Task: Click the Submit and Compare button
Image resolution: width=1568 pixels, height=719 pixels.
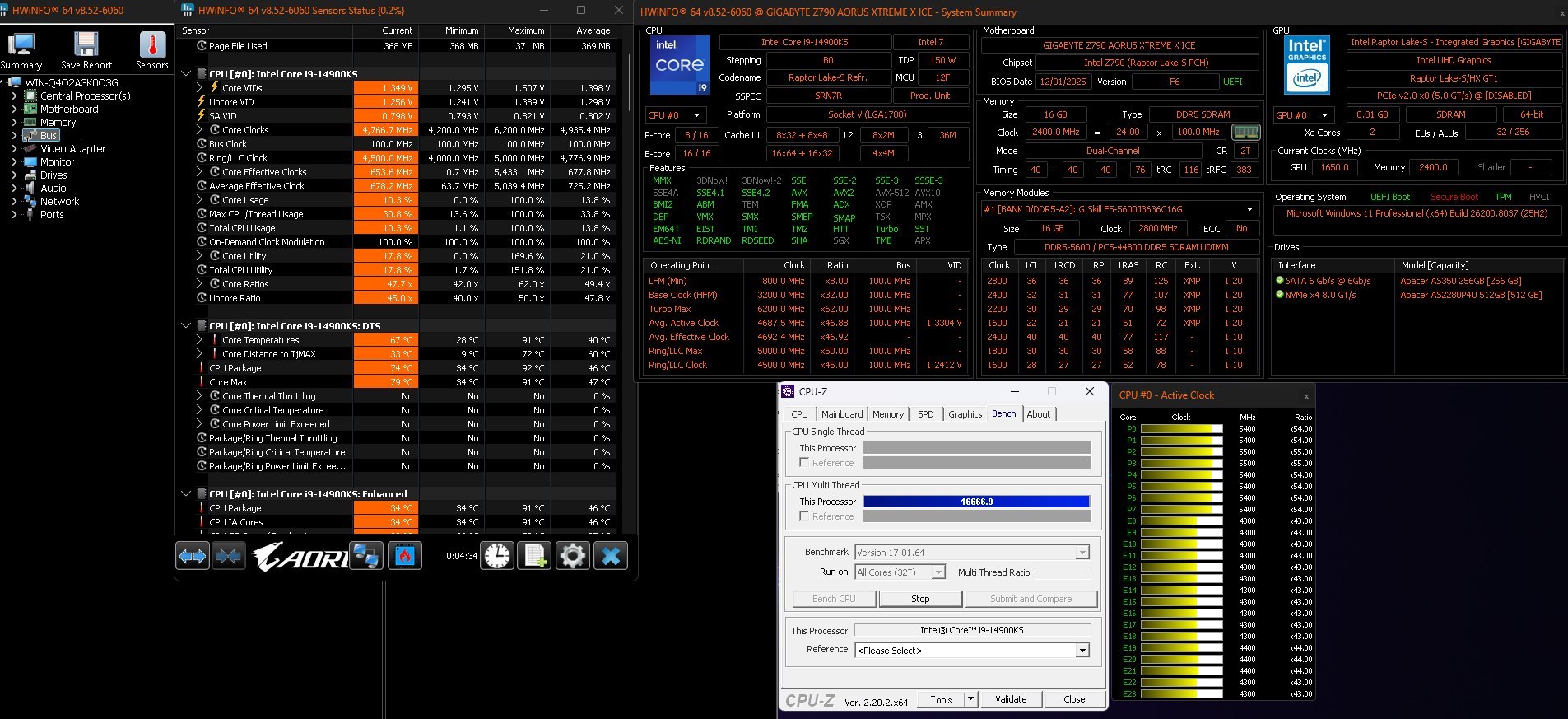Action: click(1031, 599)
